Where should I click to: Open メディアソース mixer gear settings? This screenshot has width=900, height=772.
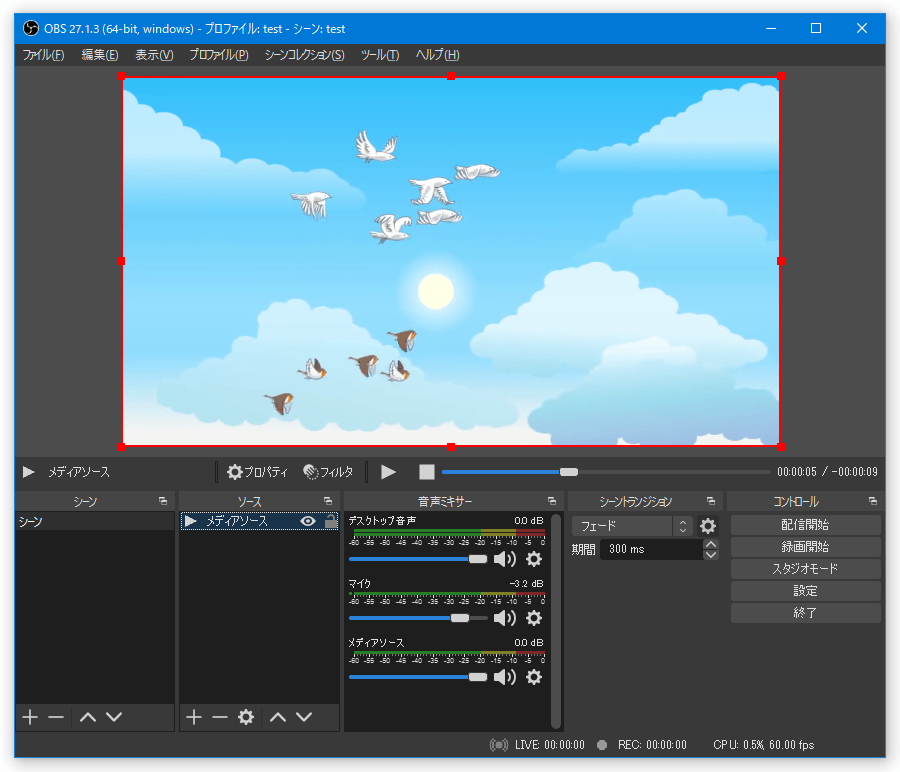pos(534,677)
